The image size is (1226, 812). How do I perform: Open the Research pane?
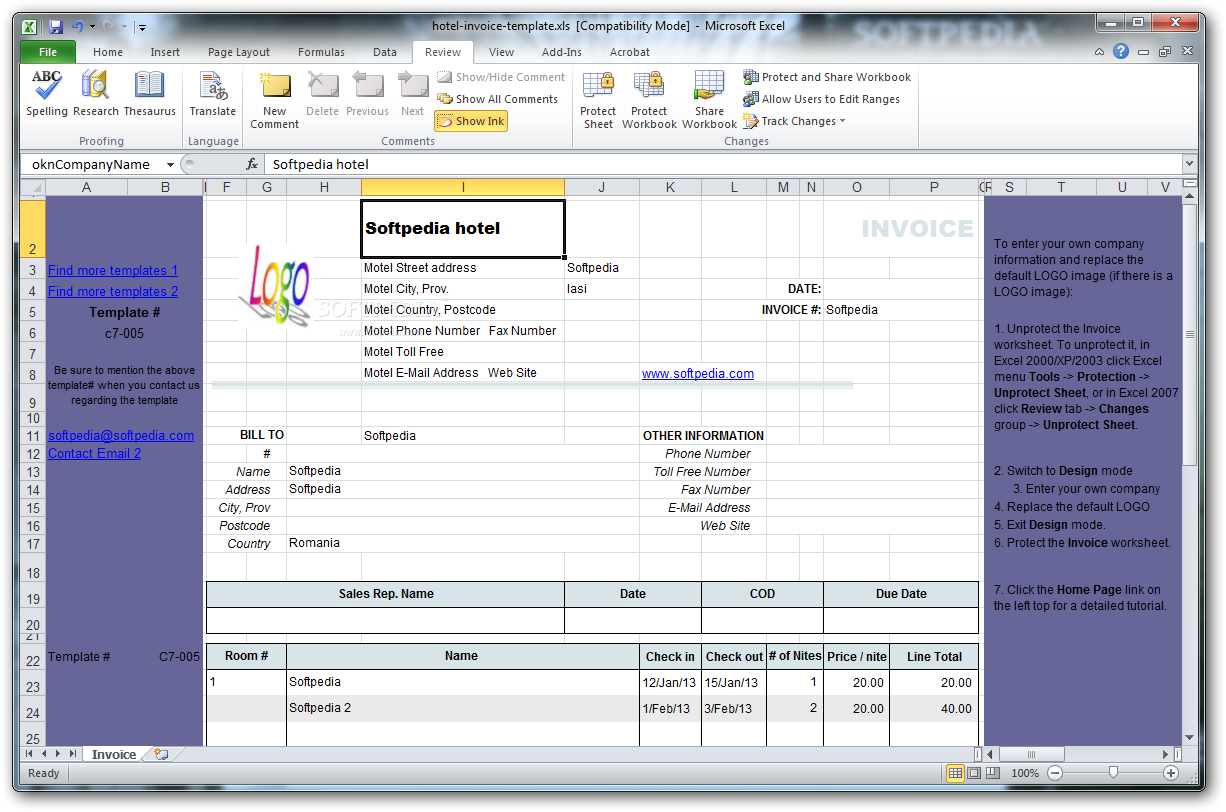click(x=96, y=94)
